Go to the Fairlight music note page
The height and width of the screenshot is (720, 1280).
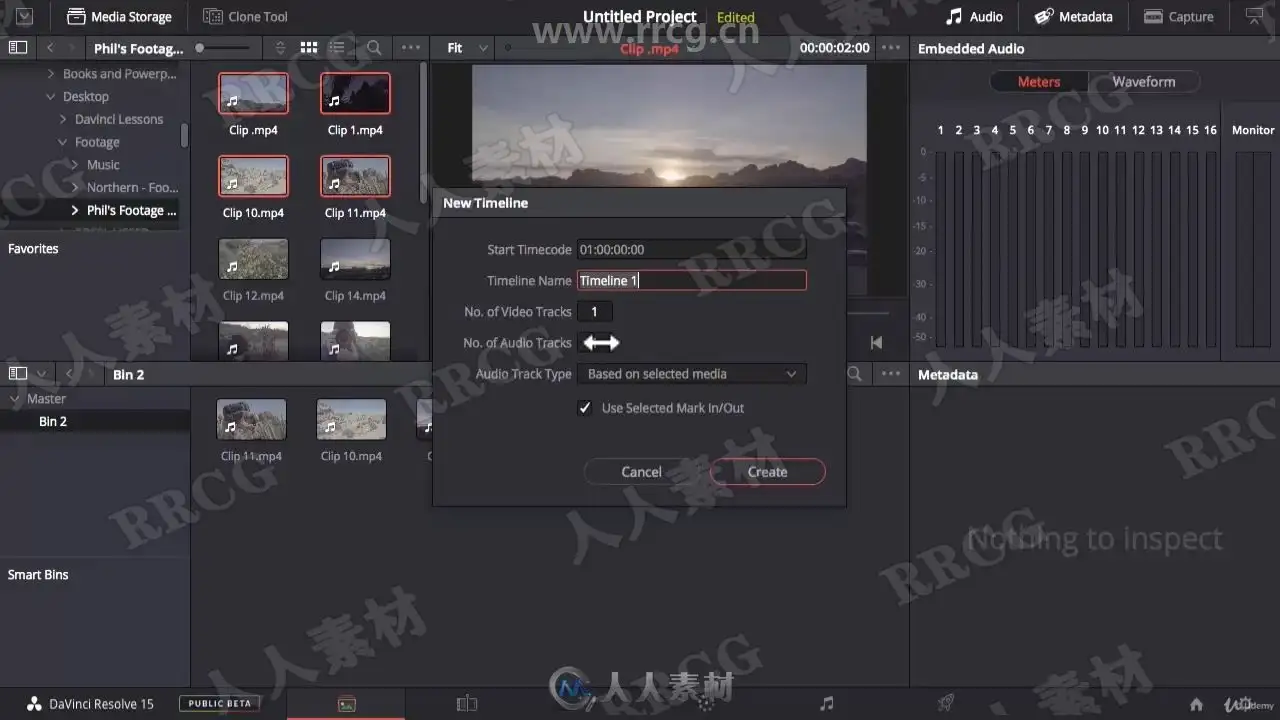[x=826, y=704]
